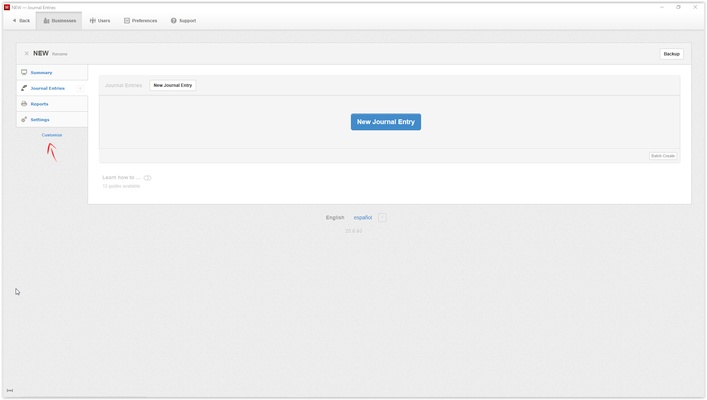Toggle the Learn how to guides switch
This screenshot has height=400, width=707.
pos(147,178)
